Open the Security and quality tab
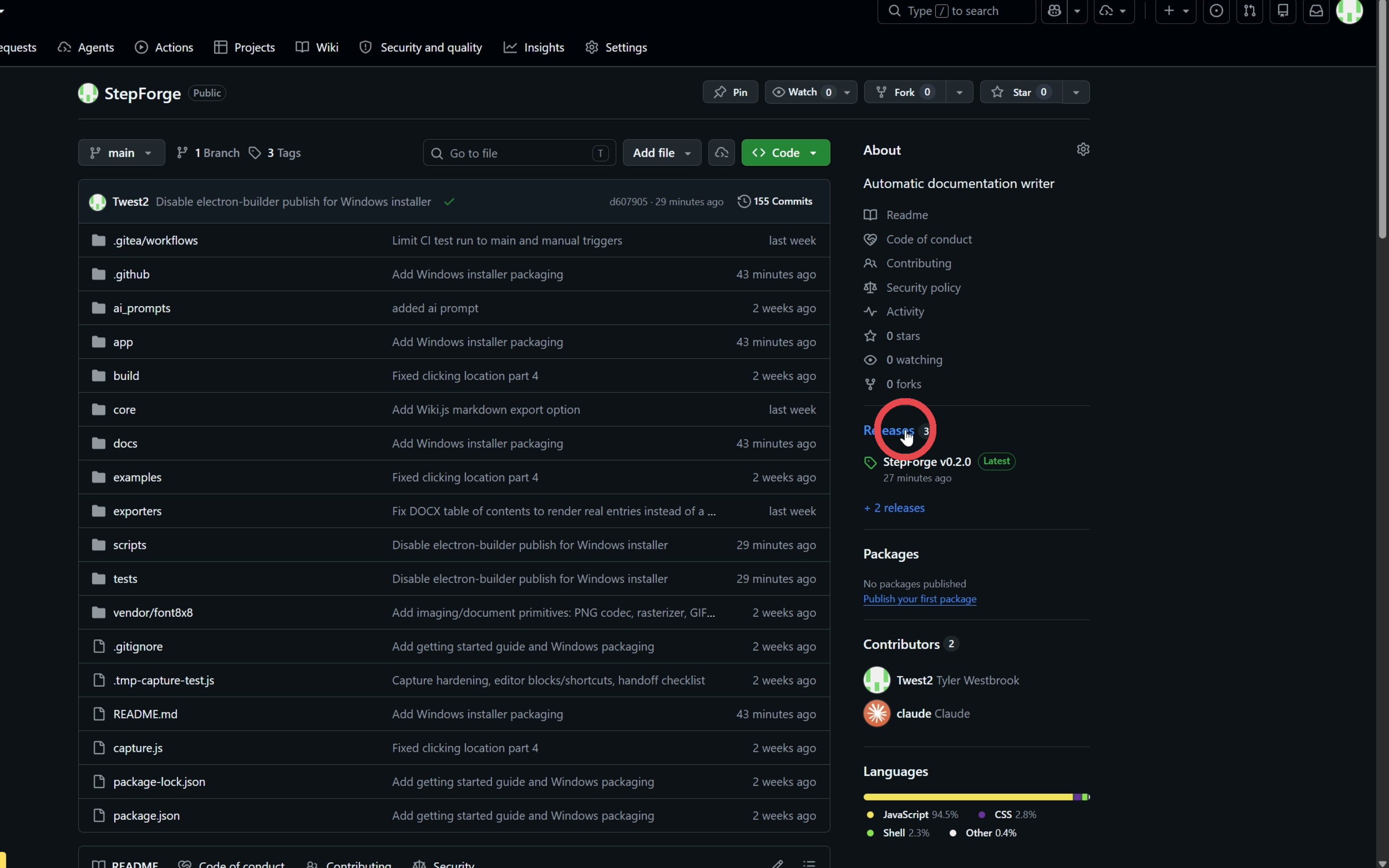The height and width of the screenshot is (868, 1389). [421, 48]
